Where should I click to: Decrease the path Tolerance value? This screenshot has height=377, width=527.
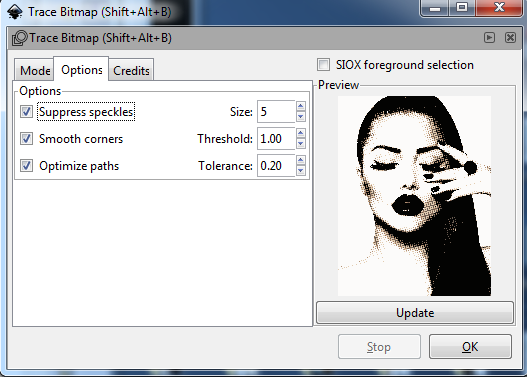pos(300,171)
